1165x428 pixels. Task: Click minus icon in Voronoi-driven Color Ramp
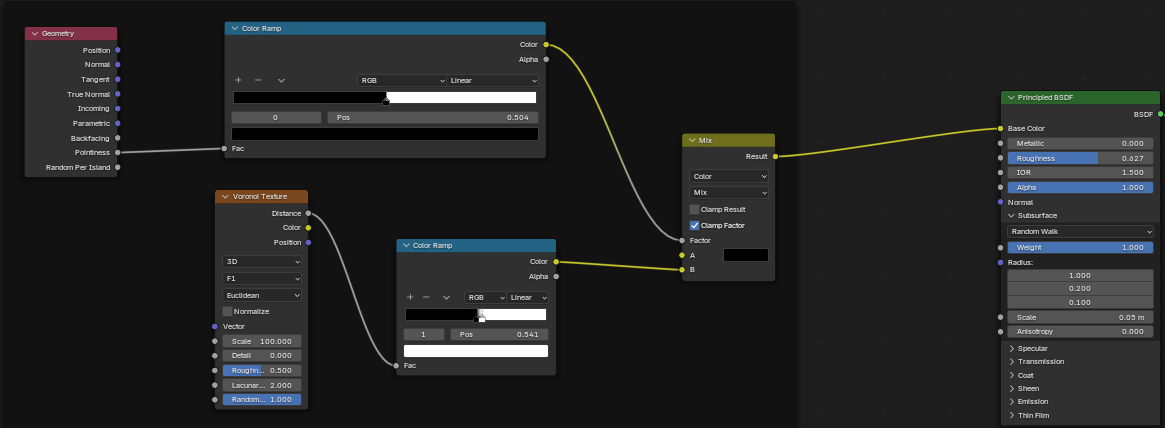point(426,297)
